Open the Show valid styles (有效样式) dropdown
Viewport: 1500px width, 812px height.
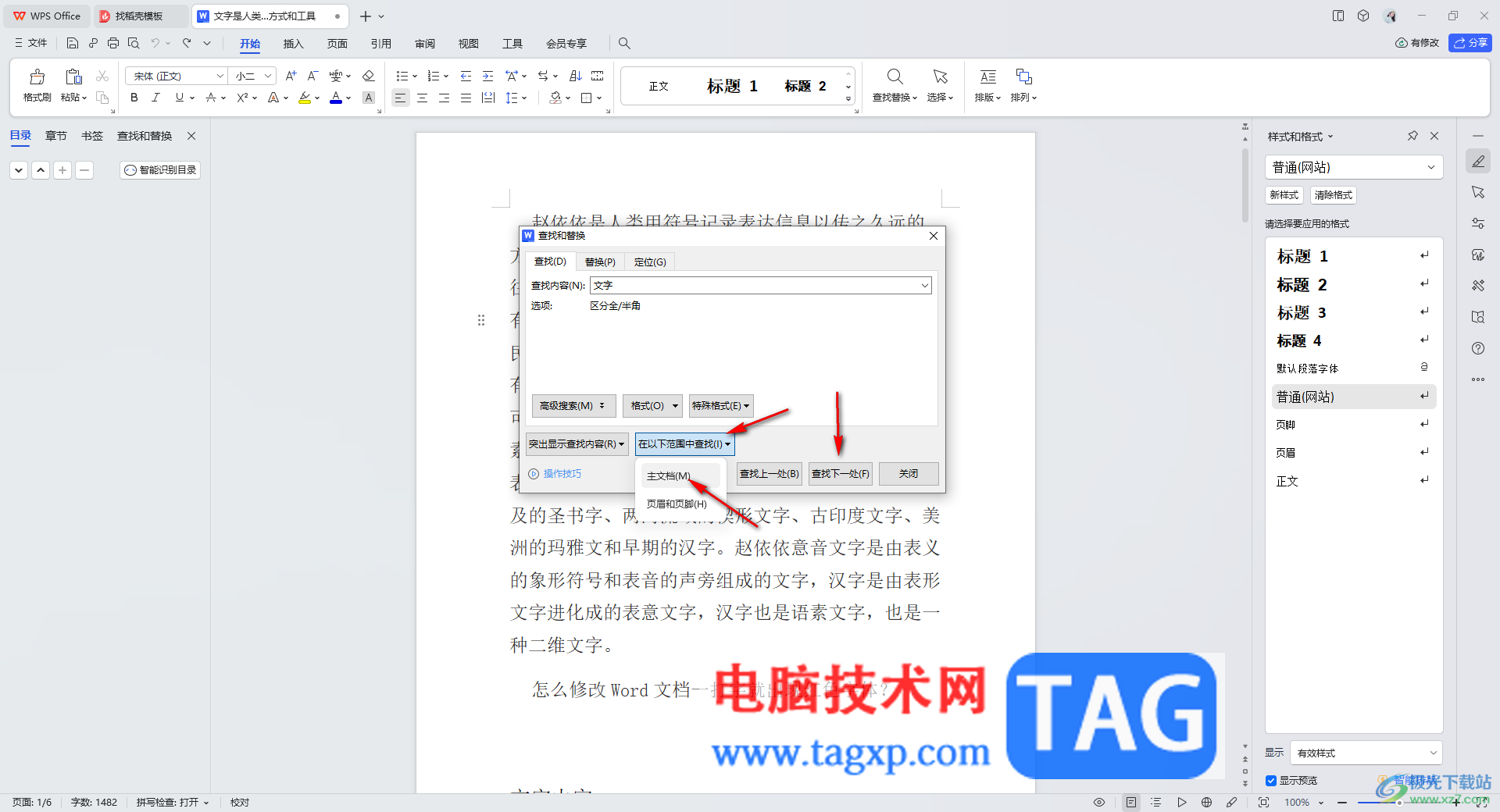click(x=1366, y=753)
